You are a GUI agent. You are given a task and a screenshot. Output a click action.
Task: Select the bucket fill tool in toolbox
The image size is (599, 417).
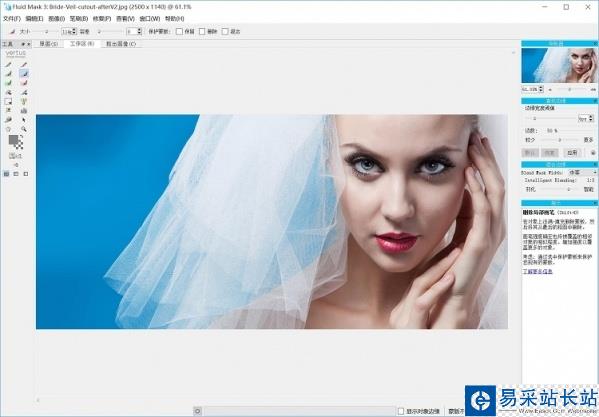[24, 111]
